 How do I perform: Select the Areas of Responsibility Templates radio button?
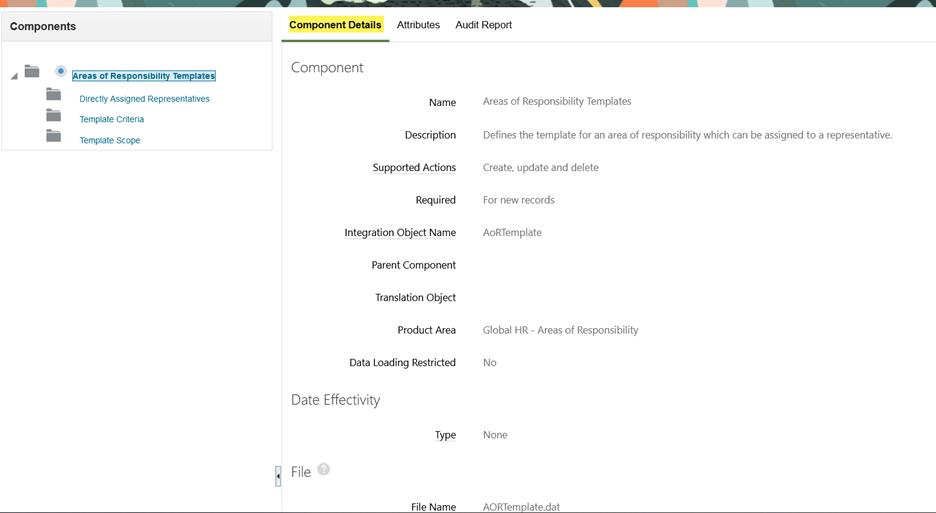pyautogui.click(x=60, y=71)
